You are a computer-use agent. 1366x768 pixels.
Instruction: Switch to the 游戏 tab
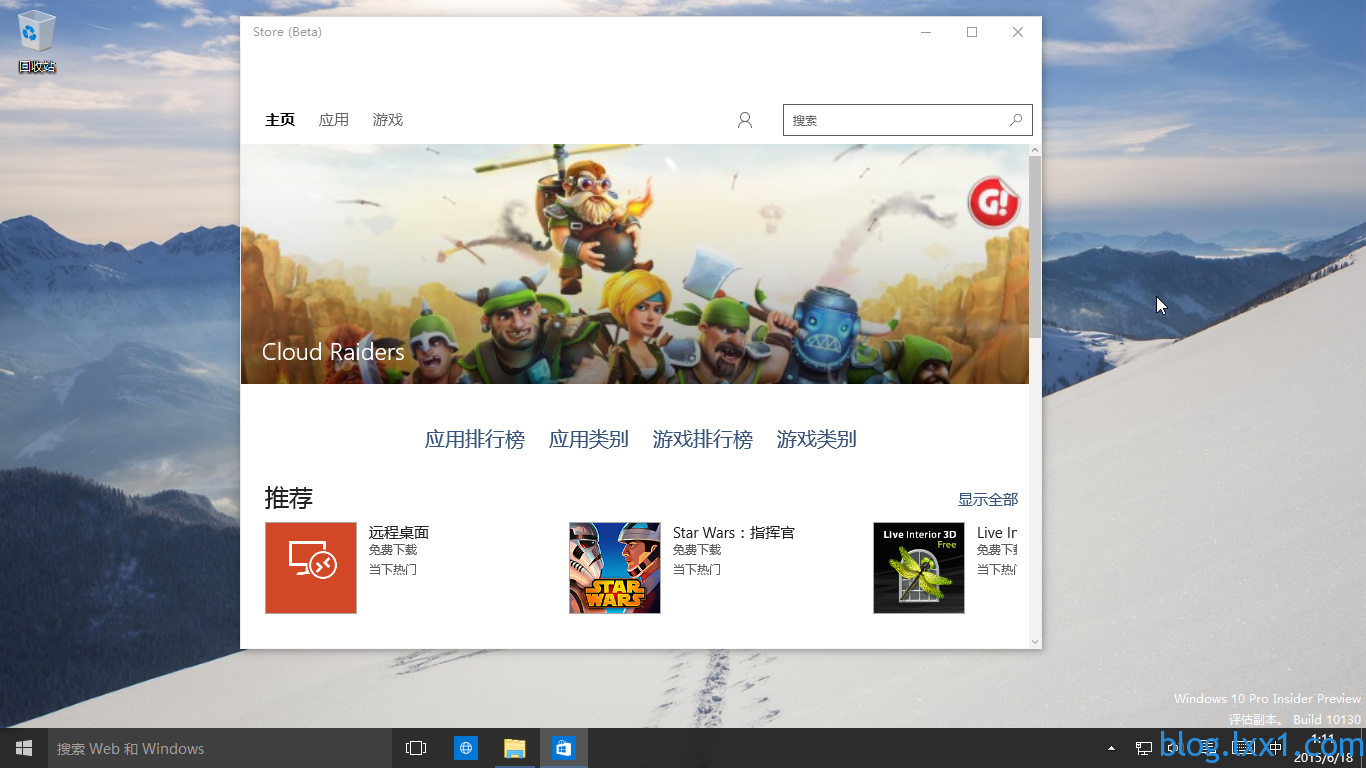click(388, 120)
